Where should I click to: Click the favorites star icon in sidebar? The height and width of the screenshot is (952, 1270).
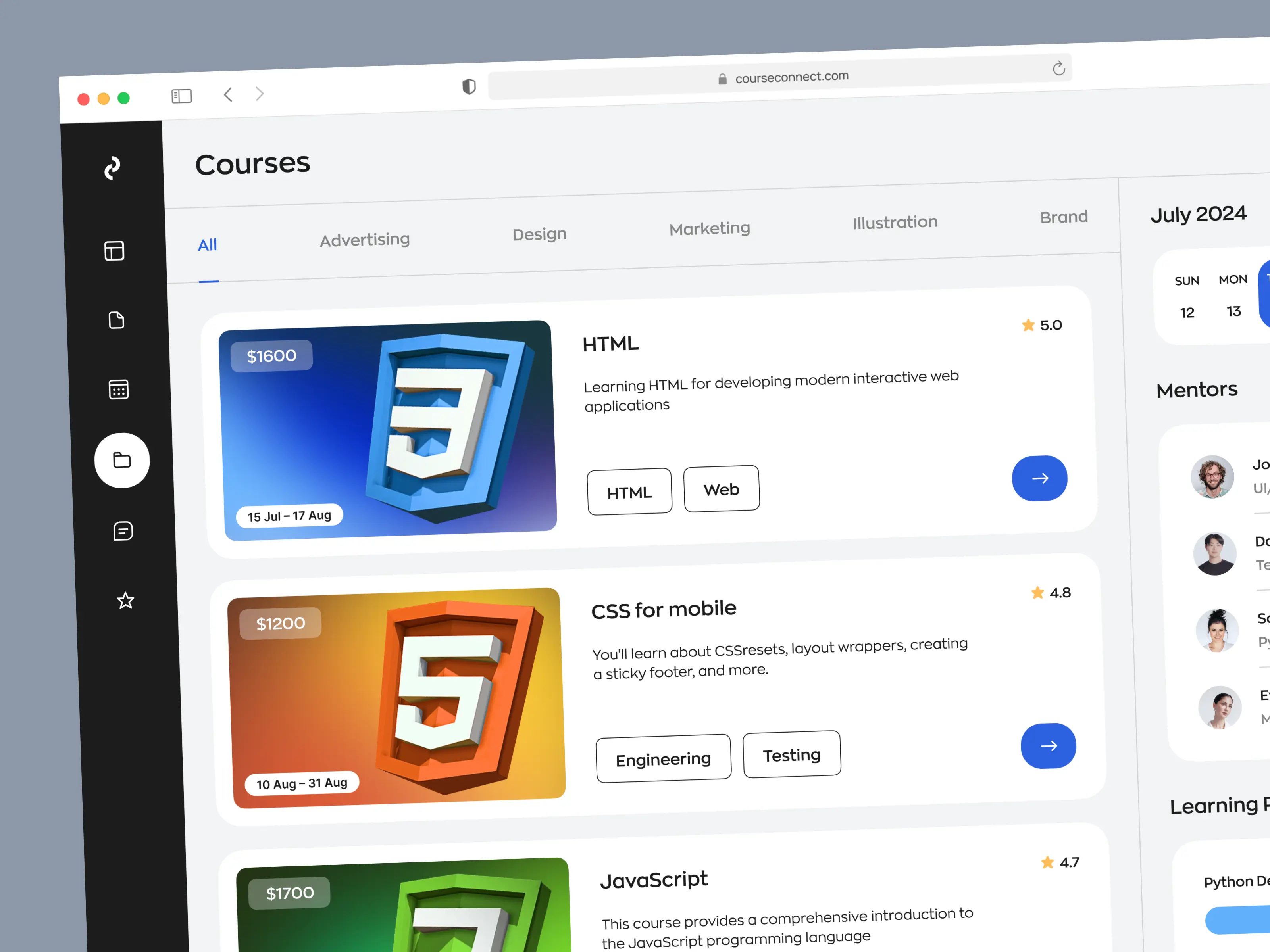(x=124, y=601)
